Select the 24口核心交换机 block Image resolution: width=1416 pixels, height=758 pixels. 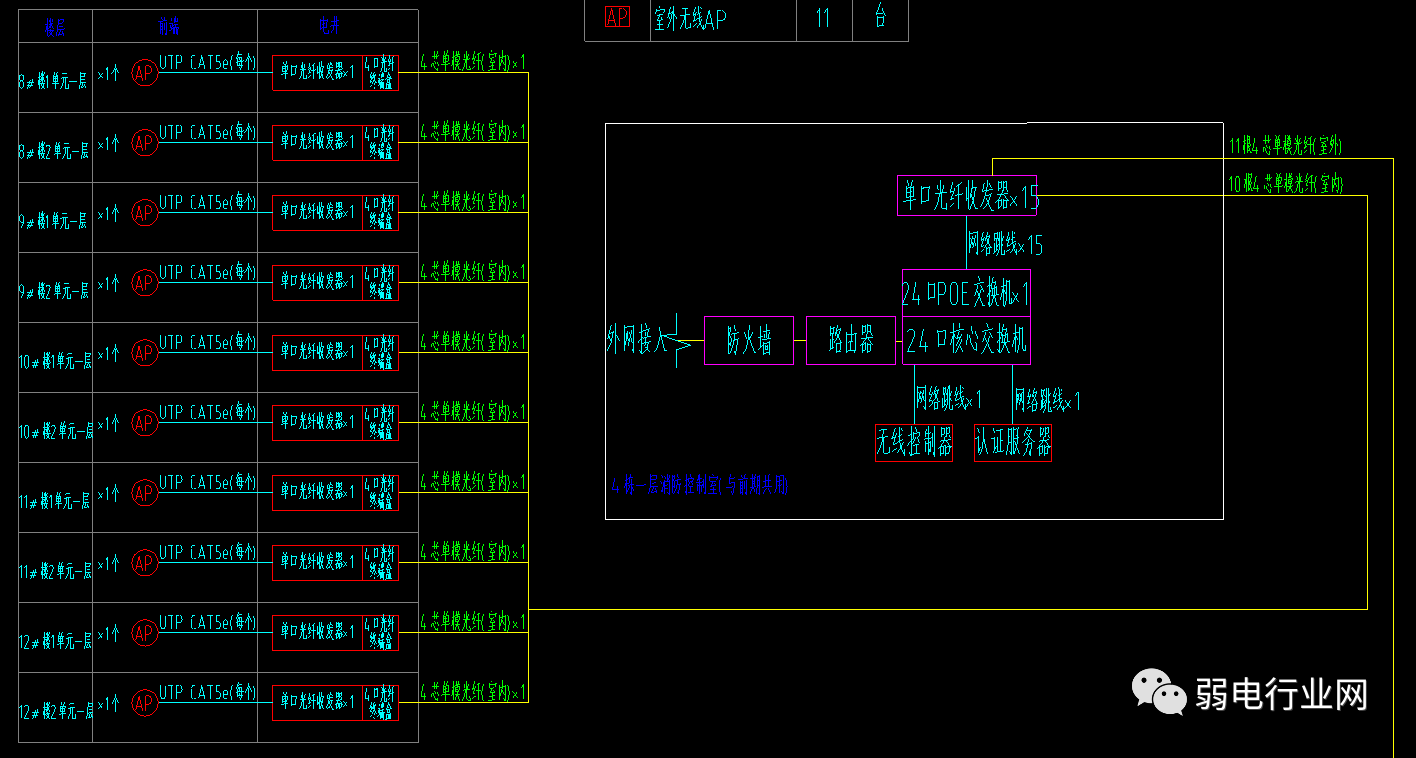coord(966,341)
